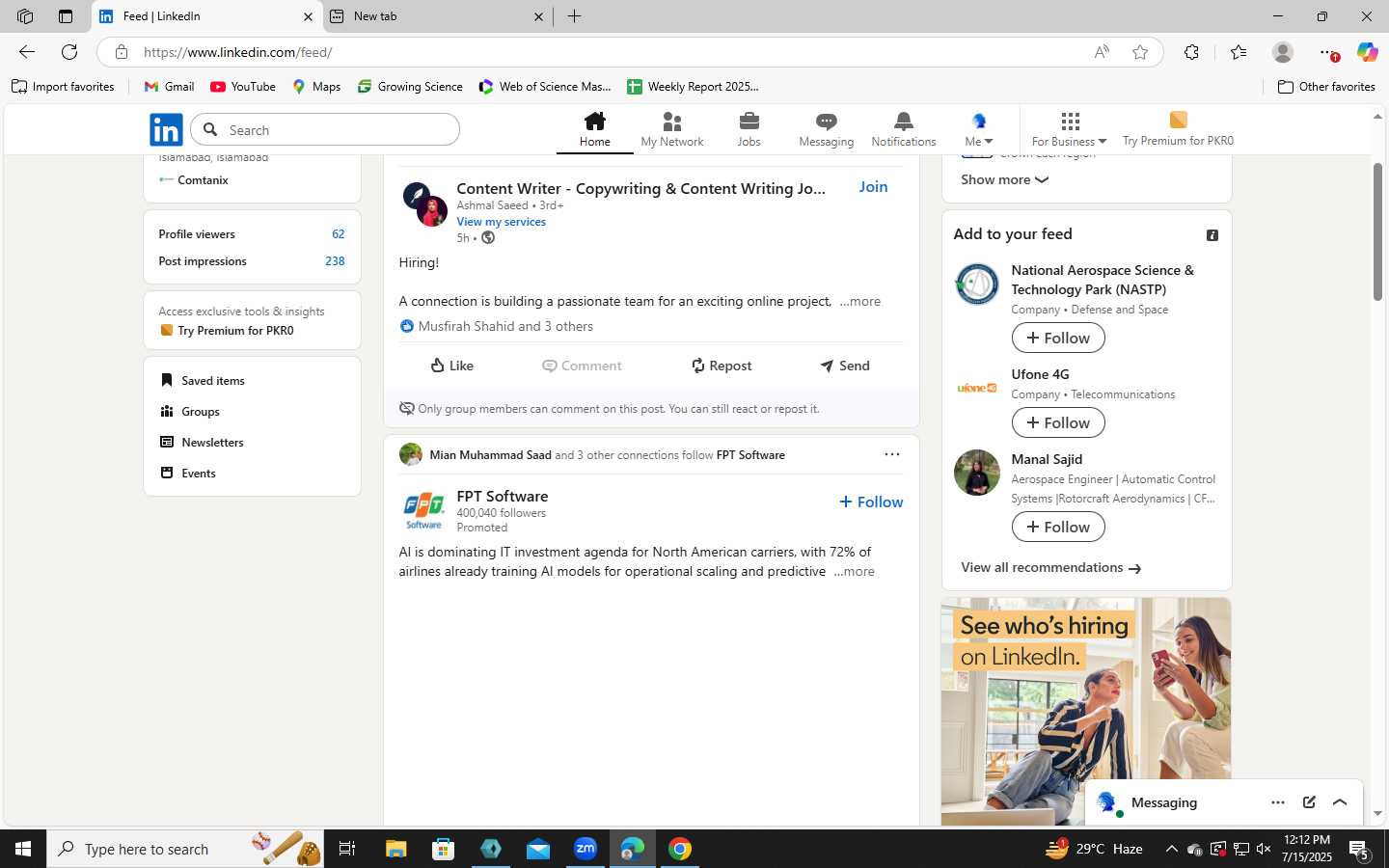This screenshot has width=1389, height=868.
Task: Click Add to your feed info icon
Action: click(x=1212, y=235)
